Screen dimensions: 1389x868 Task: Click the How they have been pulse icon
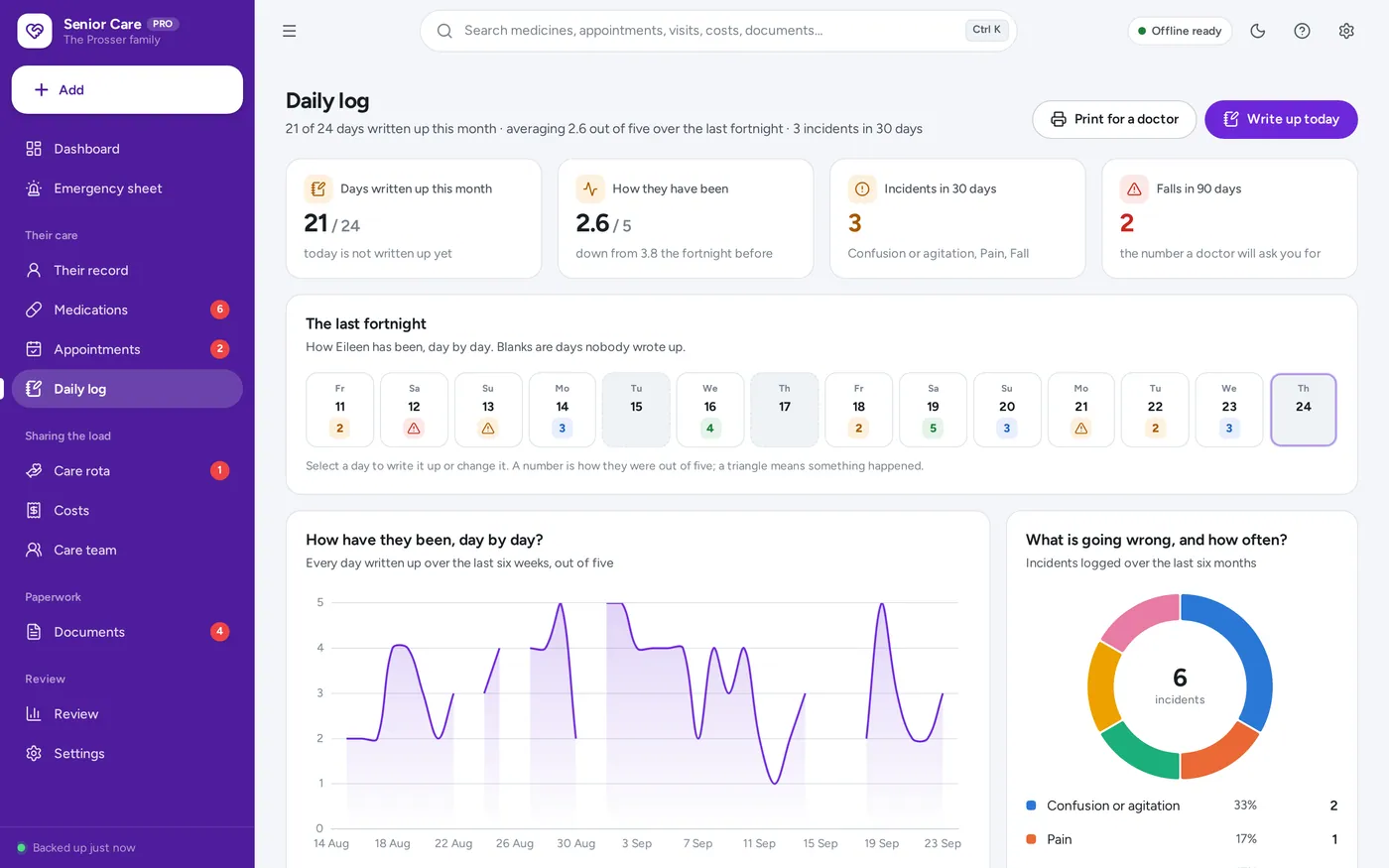590,188
